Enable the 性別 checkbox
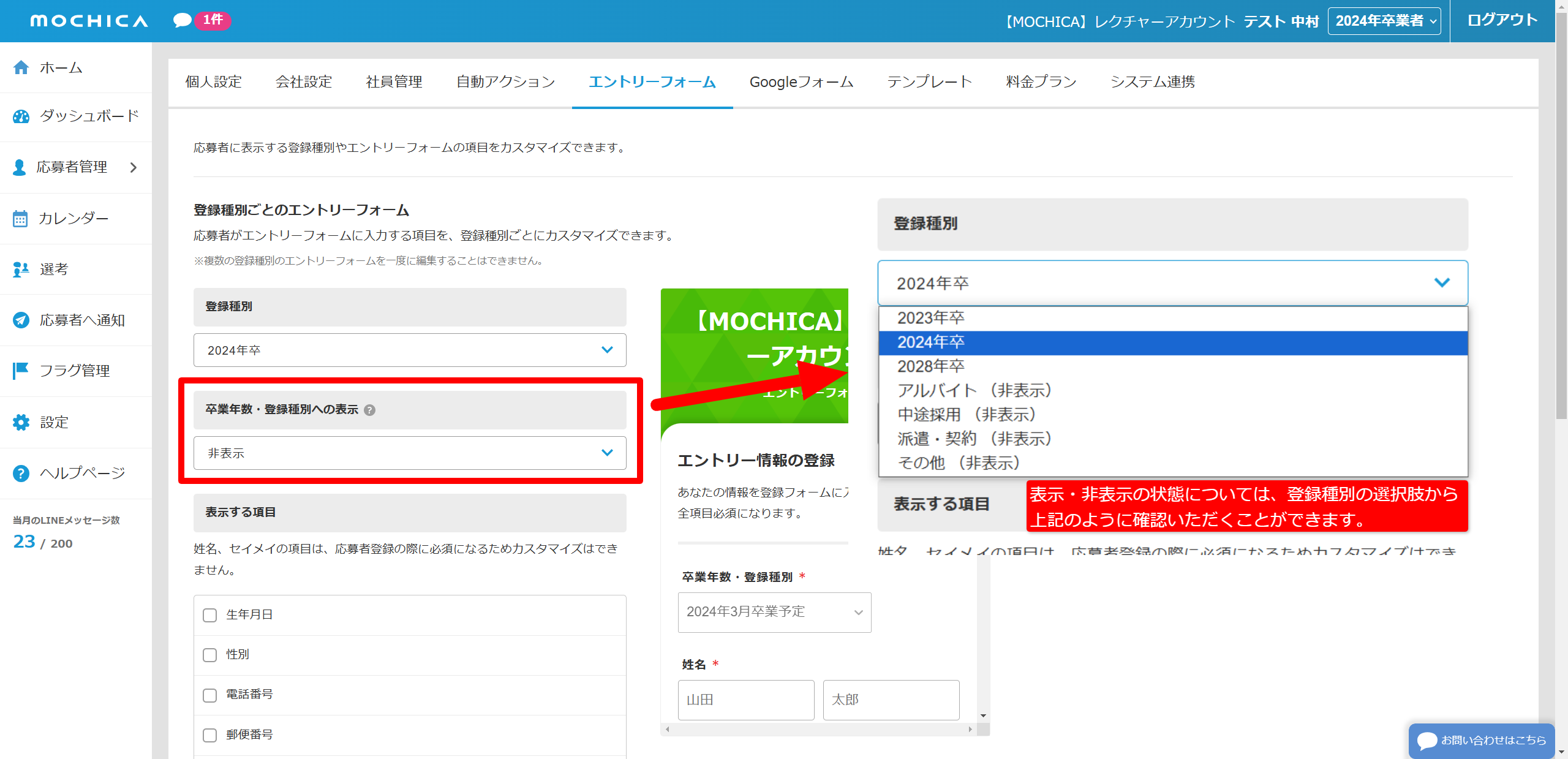The image size is (1568, 759). pos(210,655)
